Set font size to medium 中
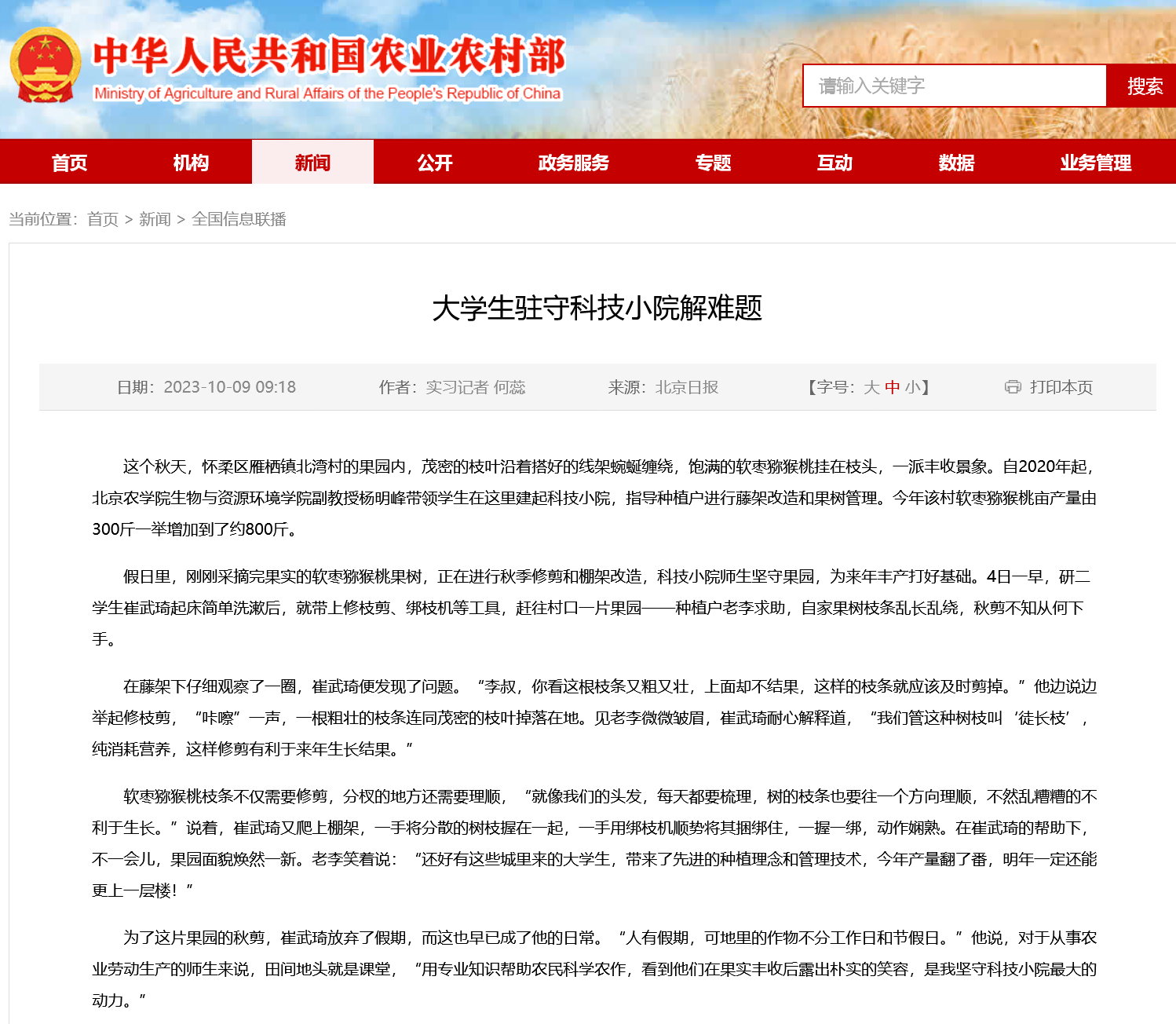 [892, 387]
